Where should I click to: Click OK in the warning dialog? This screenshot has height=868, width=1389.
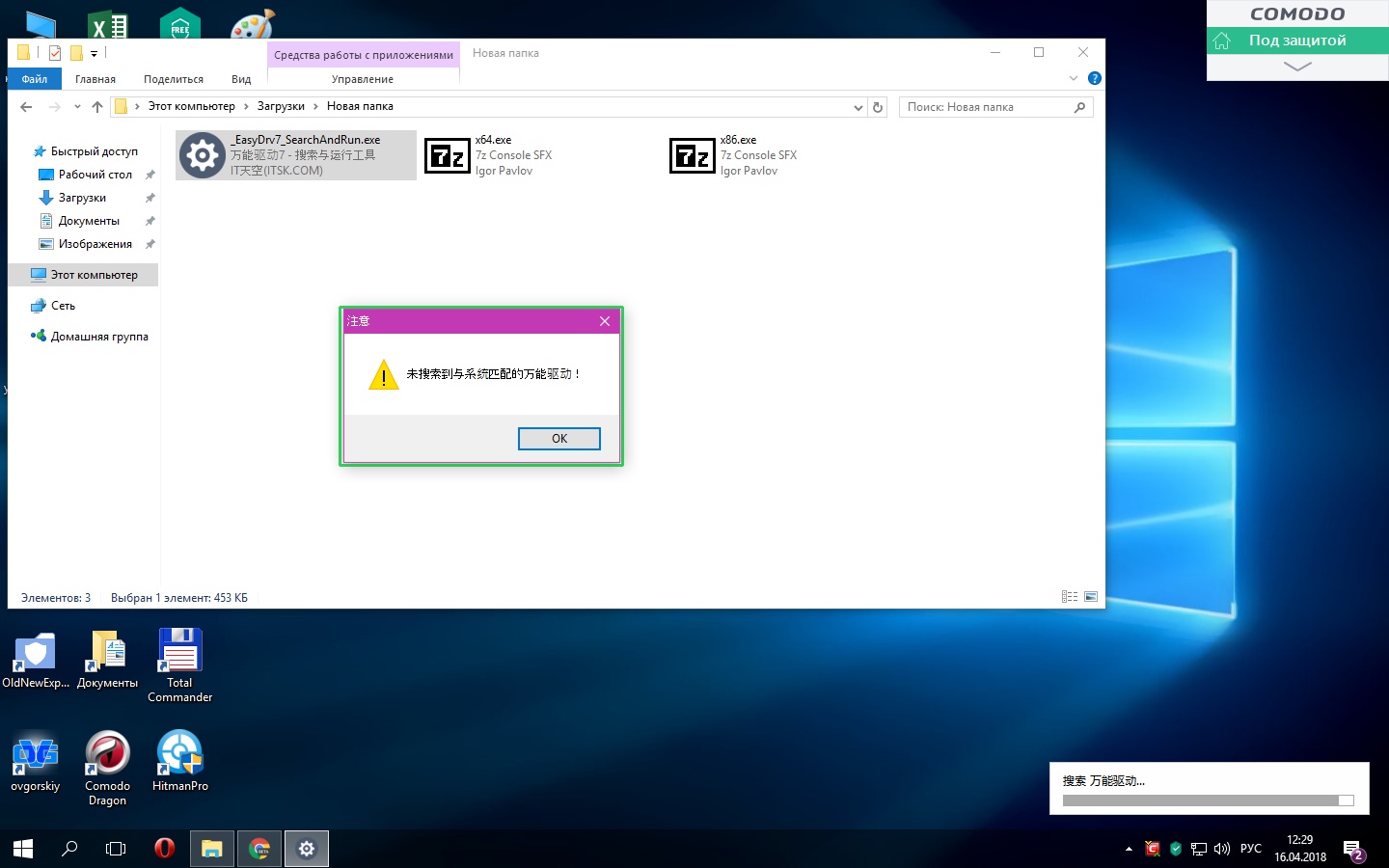click(x=558, y=439)
